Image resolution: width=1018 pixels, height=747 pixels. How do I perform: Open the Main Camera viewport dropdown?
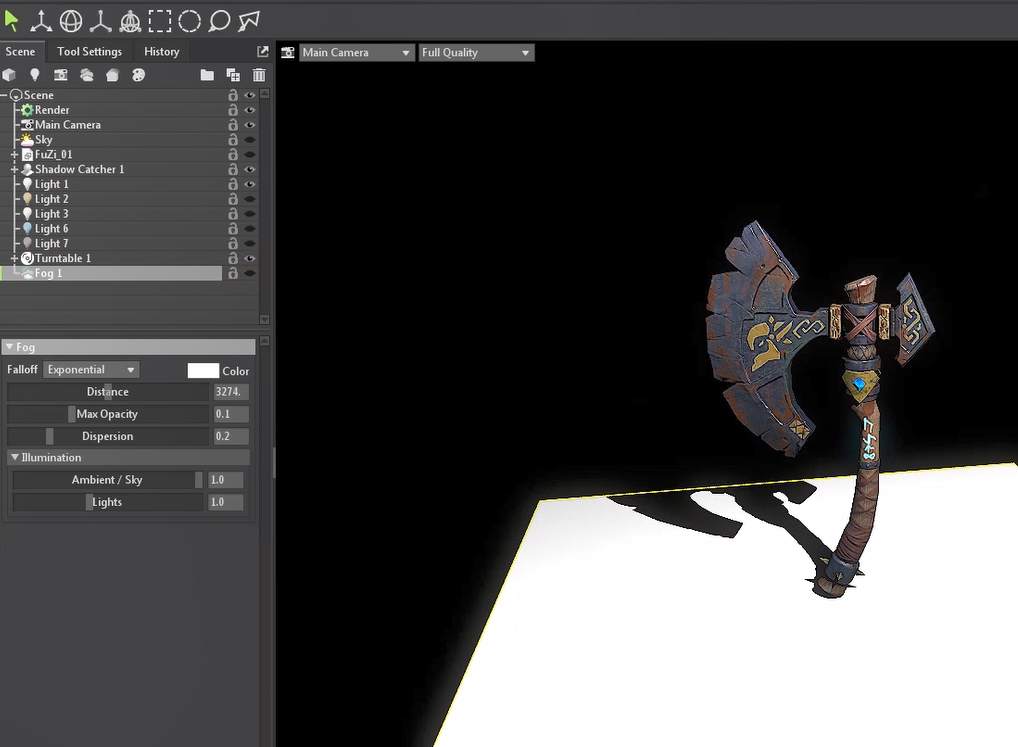pyautogui.click(x=356, y=52)
